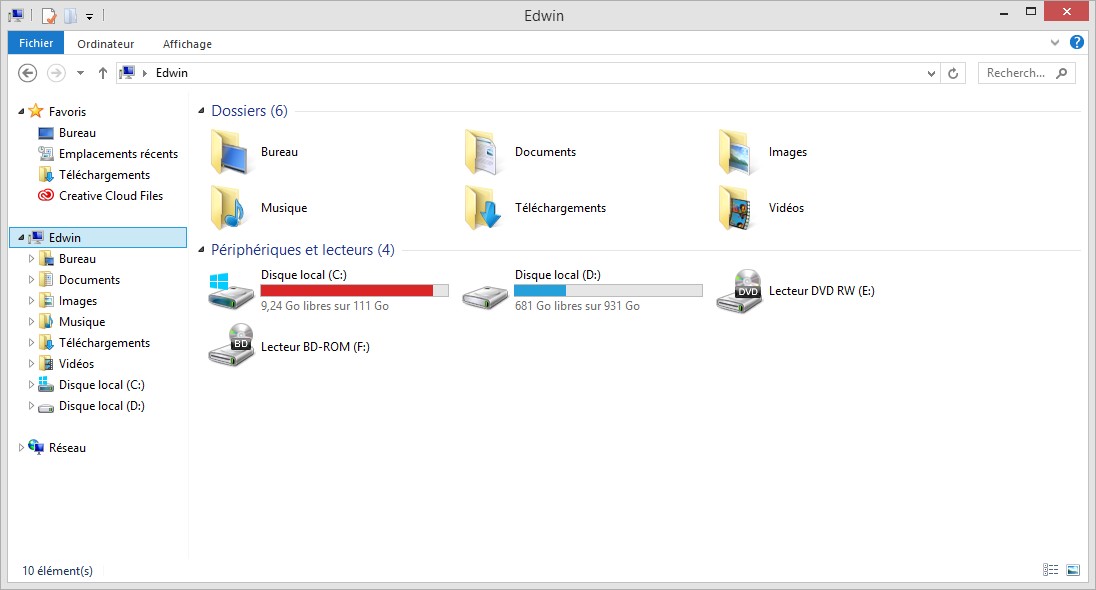1096x590 pixels.
Task: Collapse the Périphériques et lecteurs group
Action: click(x=201, y=250)
